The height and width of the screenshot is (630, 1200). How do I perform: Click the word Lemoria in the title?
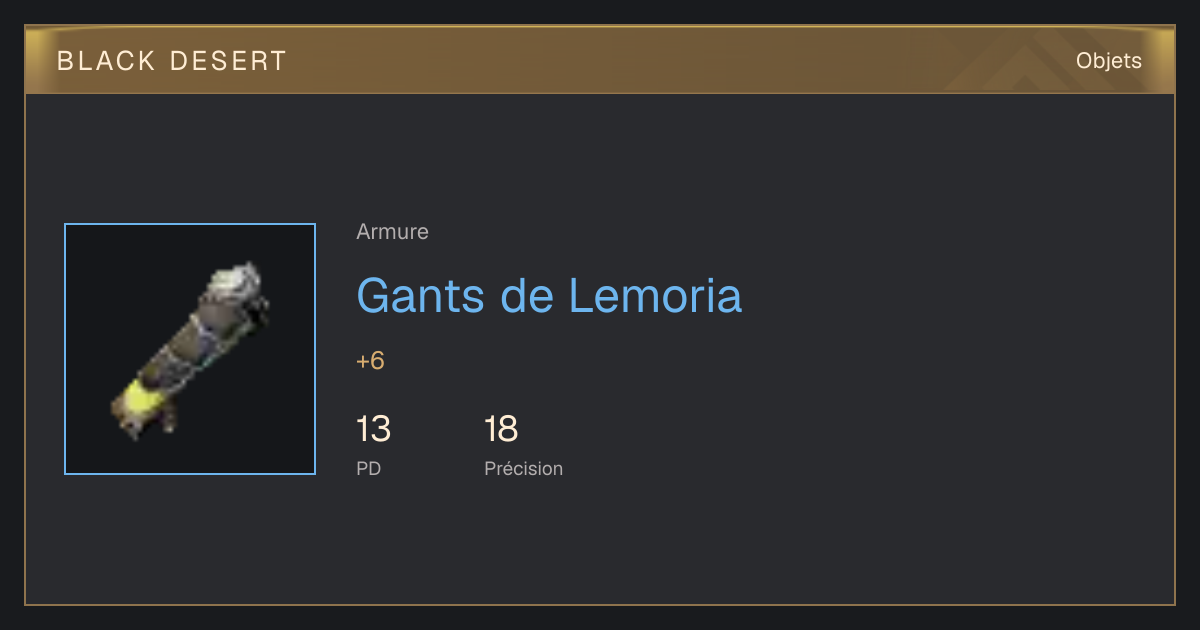[655, 295]
